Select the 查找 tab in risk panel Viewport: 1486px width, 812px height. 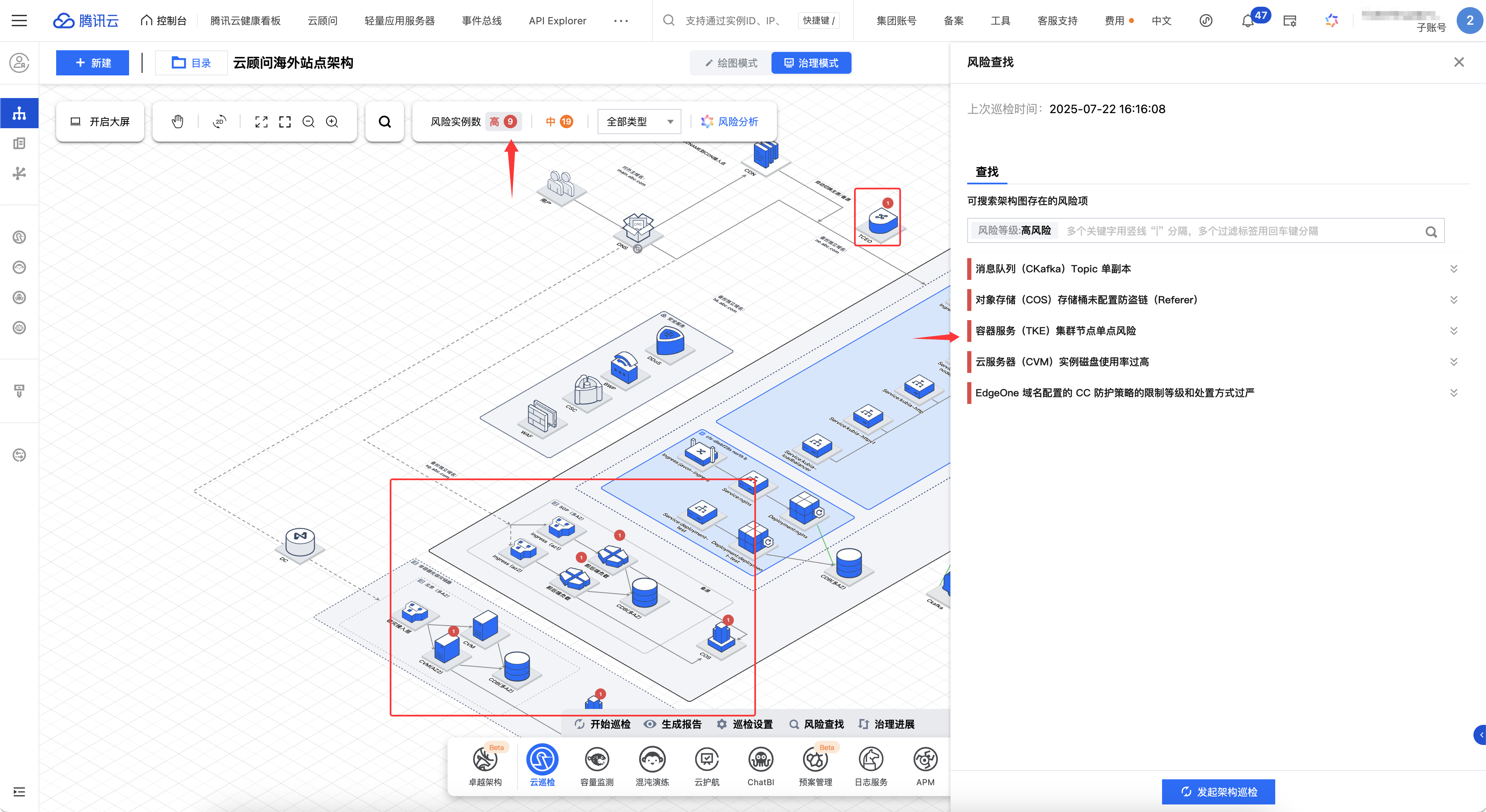point(986,172)
